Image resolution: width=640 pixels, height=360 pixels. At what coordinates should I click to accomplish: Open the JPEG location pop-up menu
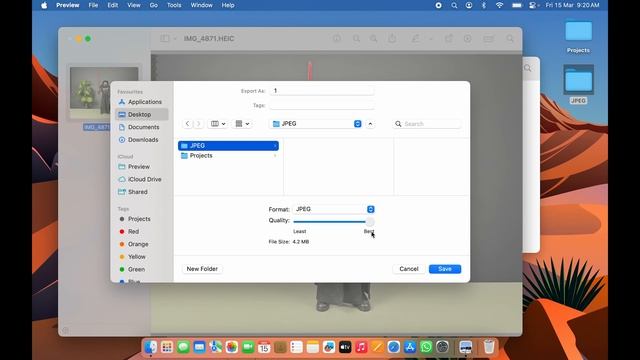pyautogui.click(x=316, y=124)
